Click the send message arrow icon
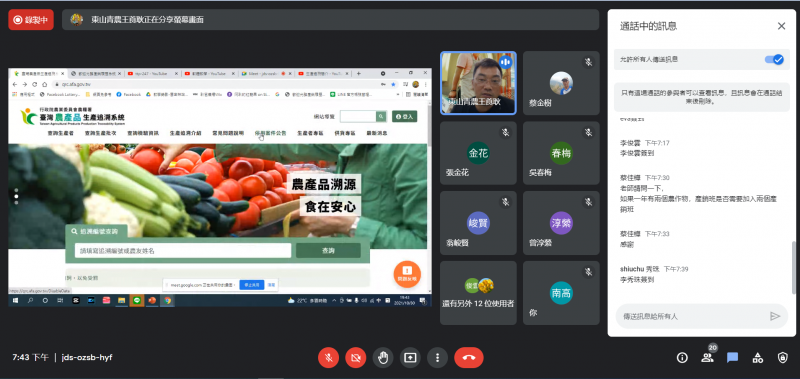The height and width of the screenshot is (379, 800). tap(775, 316)
